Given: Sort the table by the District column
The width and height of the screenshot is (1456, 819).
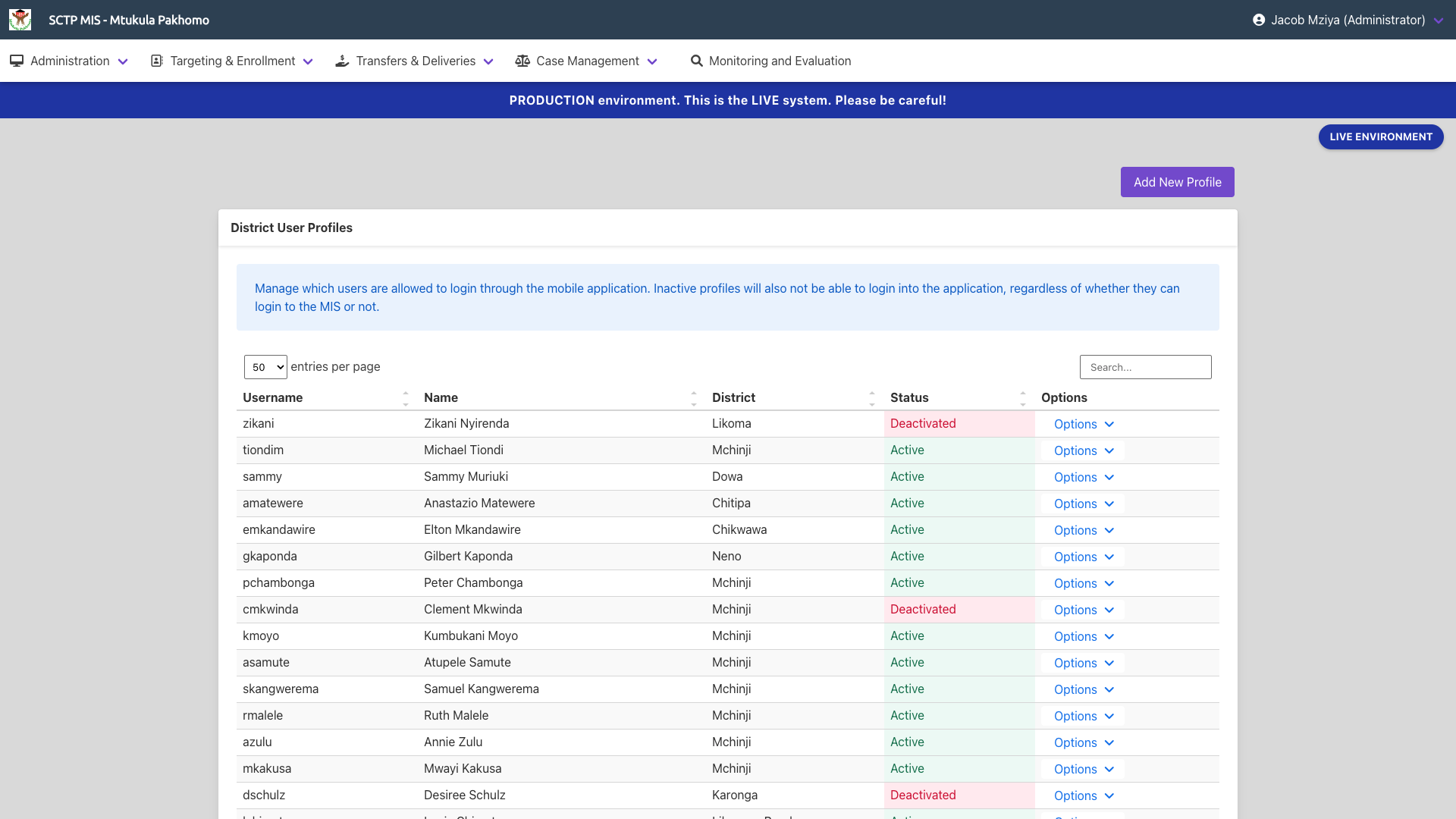Looking at the screenshot, I should [x=871, y=397].
